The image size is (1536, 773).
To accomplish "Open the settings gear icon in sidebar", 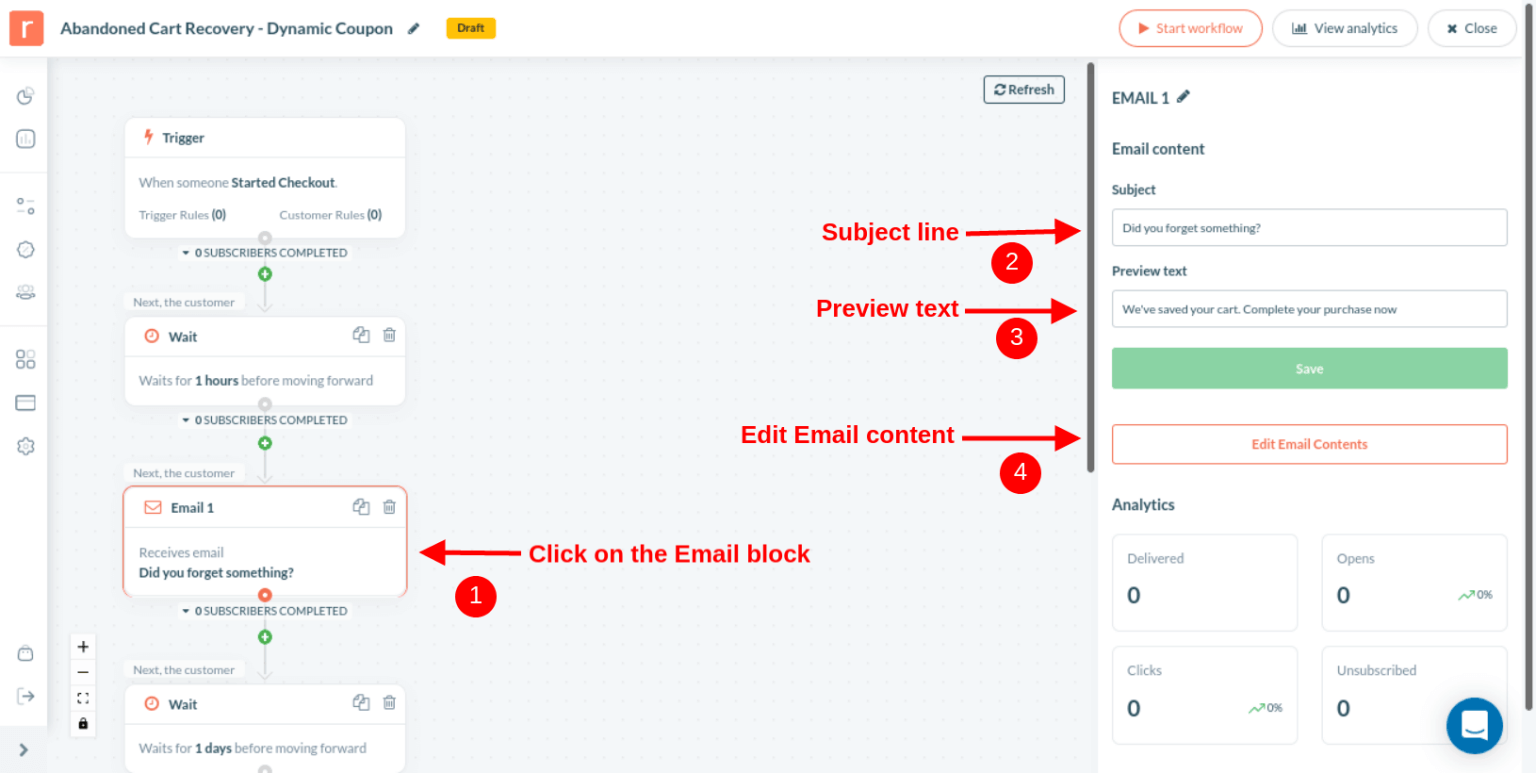I will 25,446.
